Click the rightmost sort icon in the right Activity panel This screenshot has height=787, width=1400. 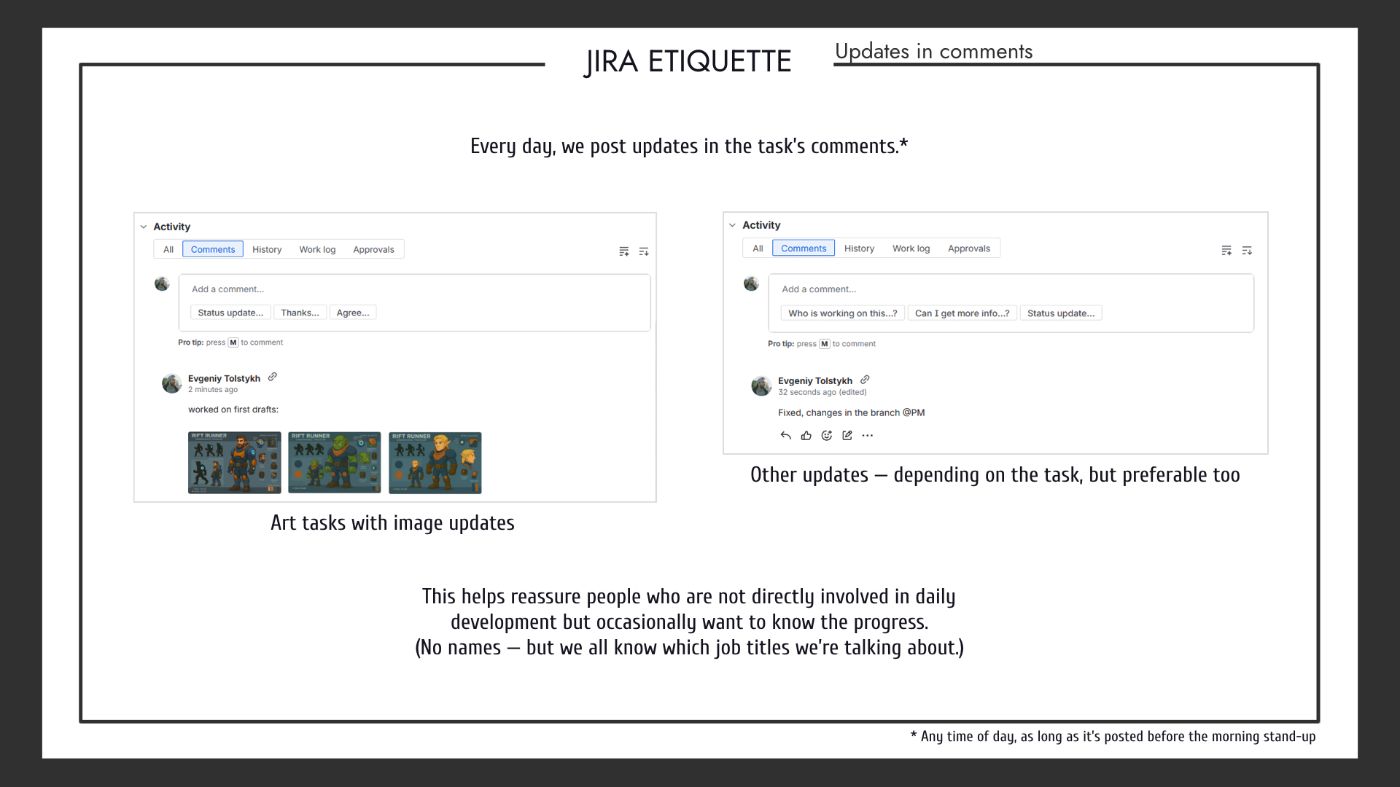coord(1247,250)
